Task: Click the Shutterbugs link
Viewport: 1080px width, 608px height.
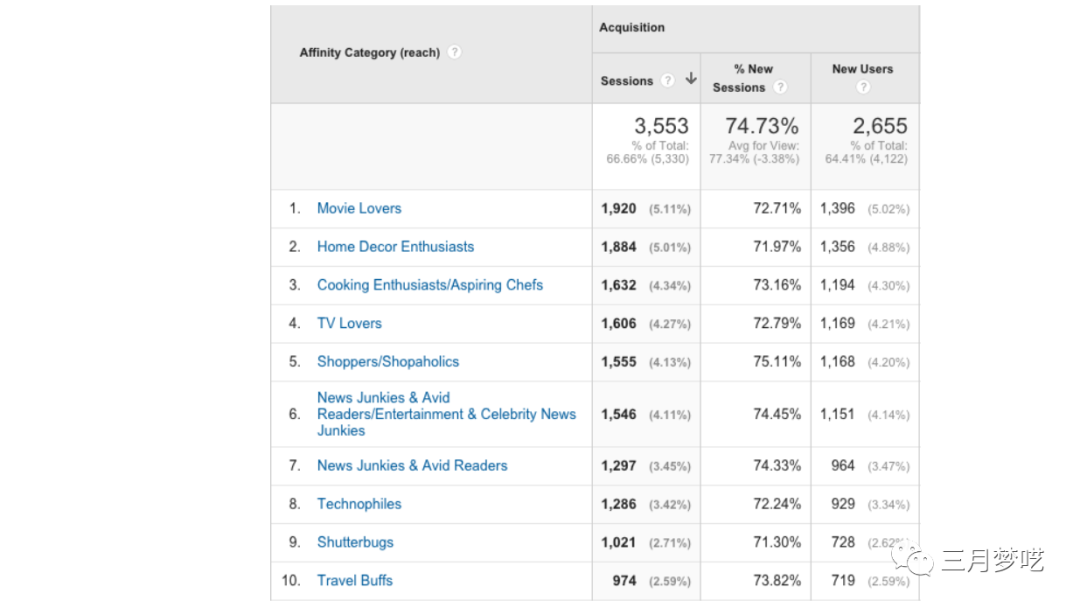Action: click(355, 542)
